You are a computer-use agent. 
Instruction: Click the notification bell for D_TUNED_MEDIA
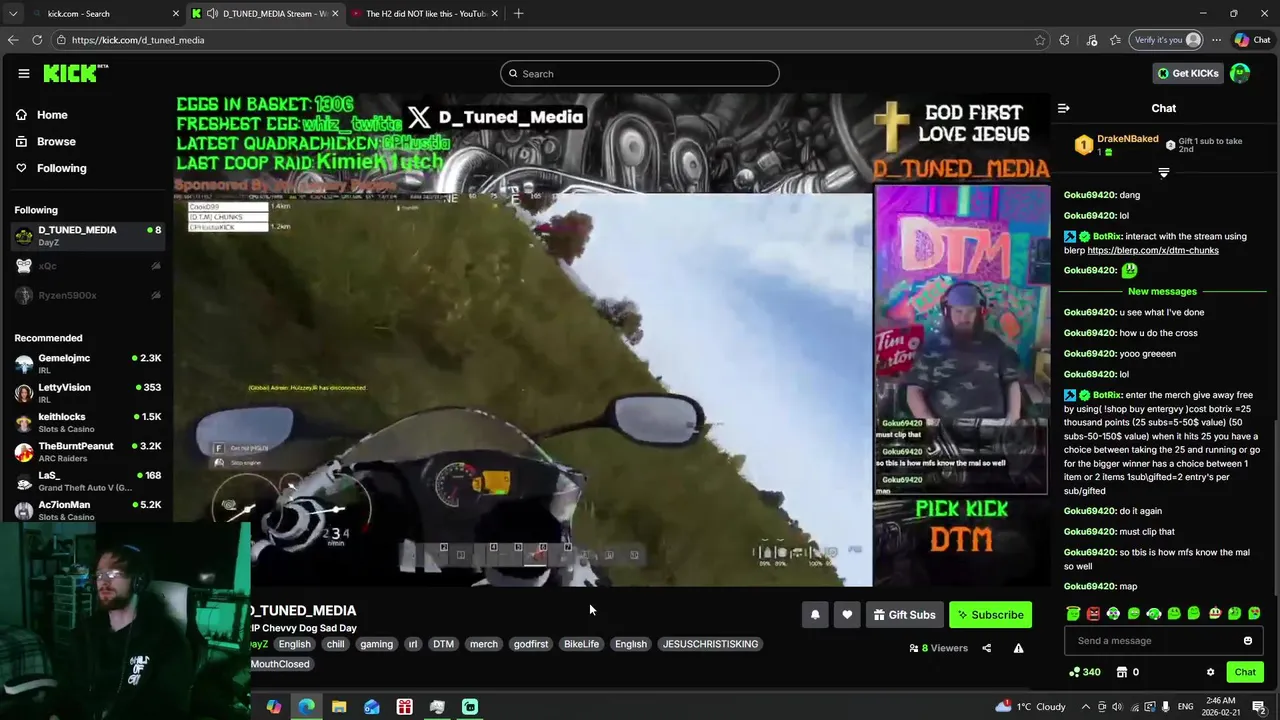pos(815,615)
